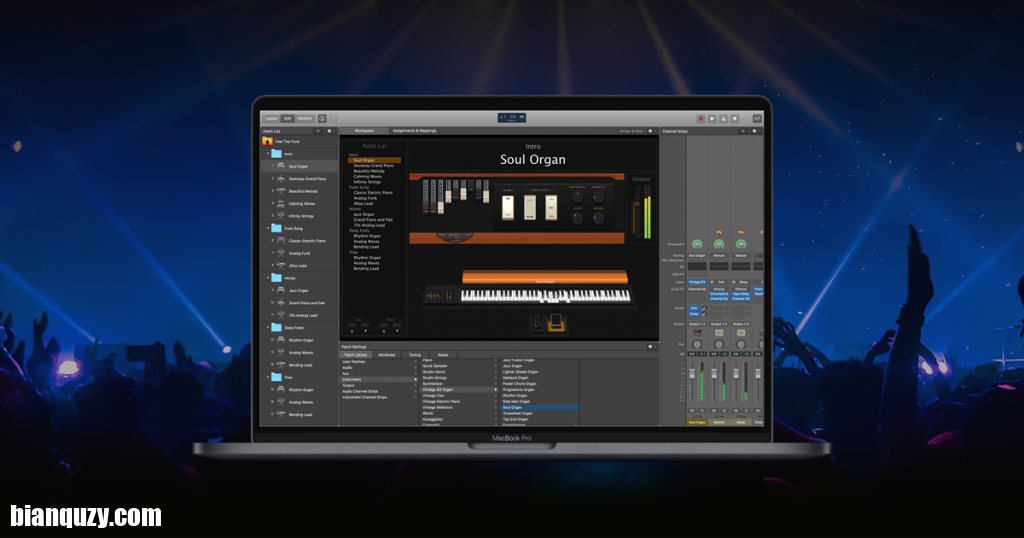Image resolution: width=1024 pixels, height=538 pixels.
Task: Select Instrument category in Patch Library
Action: 379,379
